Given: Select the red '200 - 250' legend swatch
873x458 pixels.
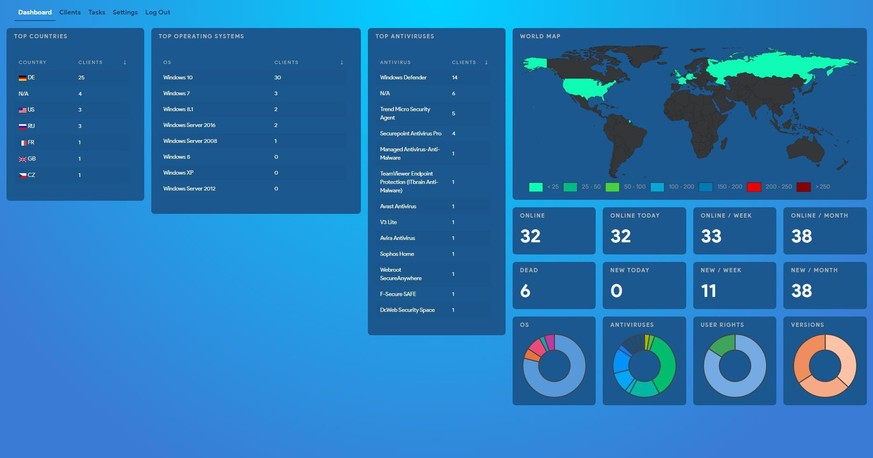Looking at the screenshot, I should [x=754, y=187].
